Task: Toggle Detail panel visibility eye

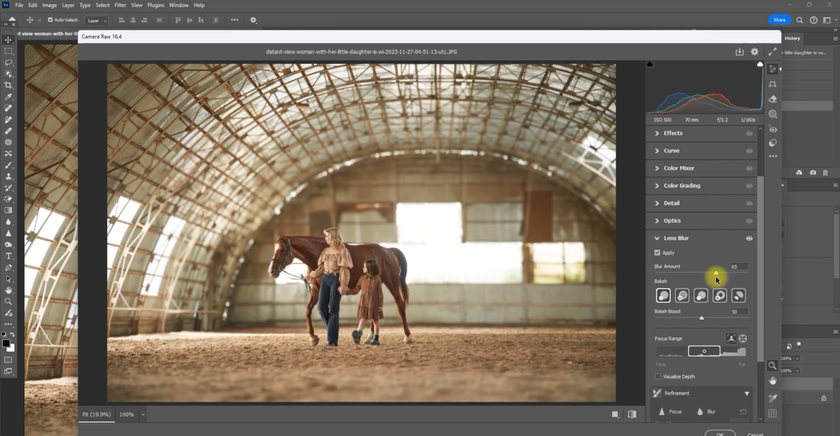Action: point(749,204)
